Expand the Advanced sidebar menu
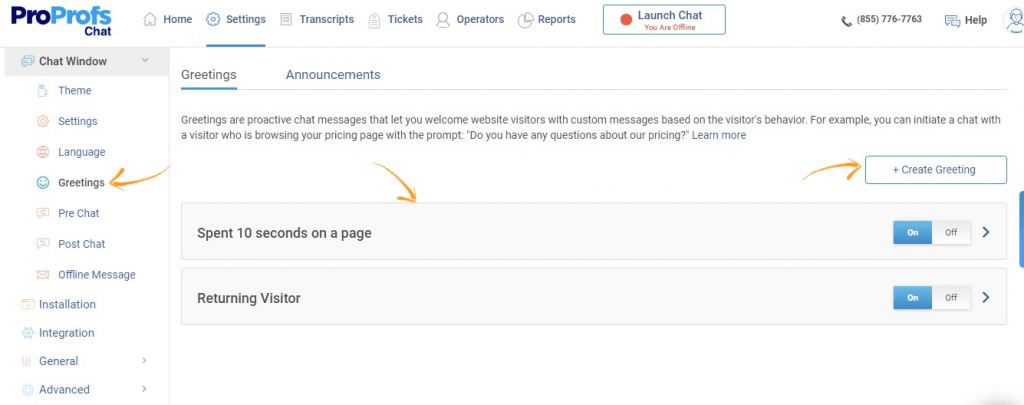1024x405 pixels. point(144,389)
